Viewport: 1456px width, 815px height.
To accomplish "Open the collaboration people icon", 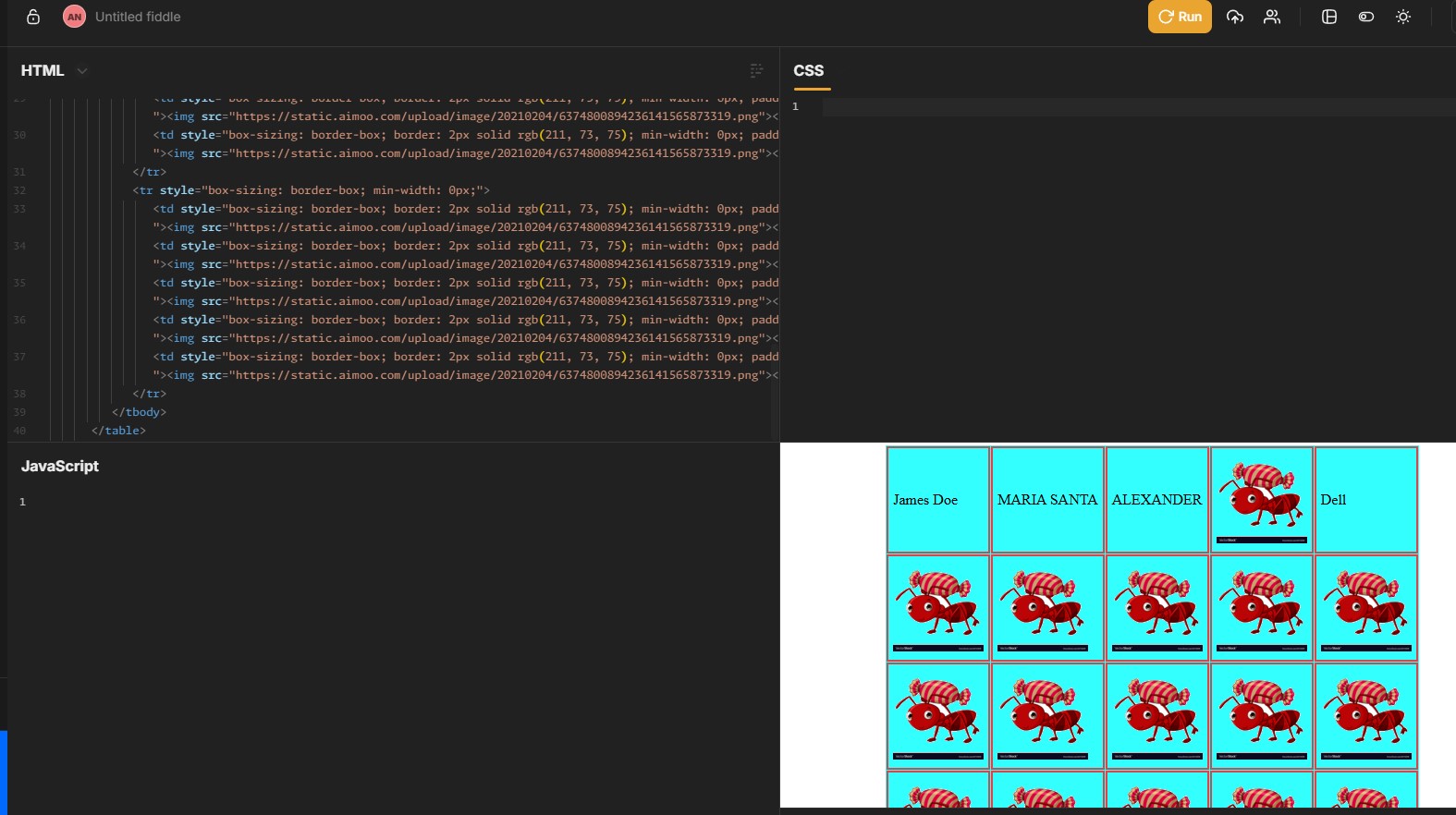I will [1272, 17].
